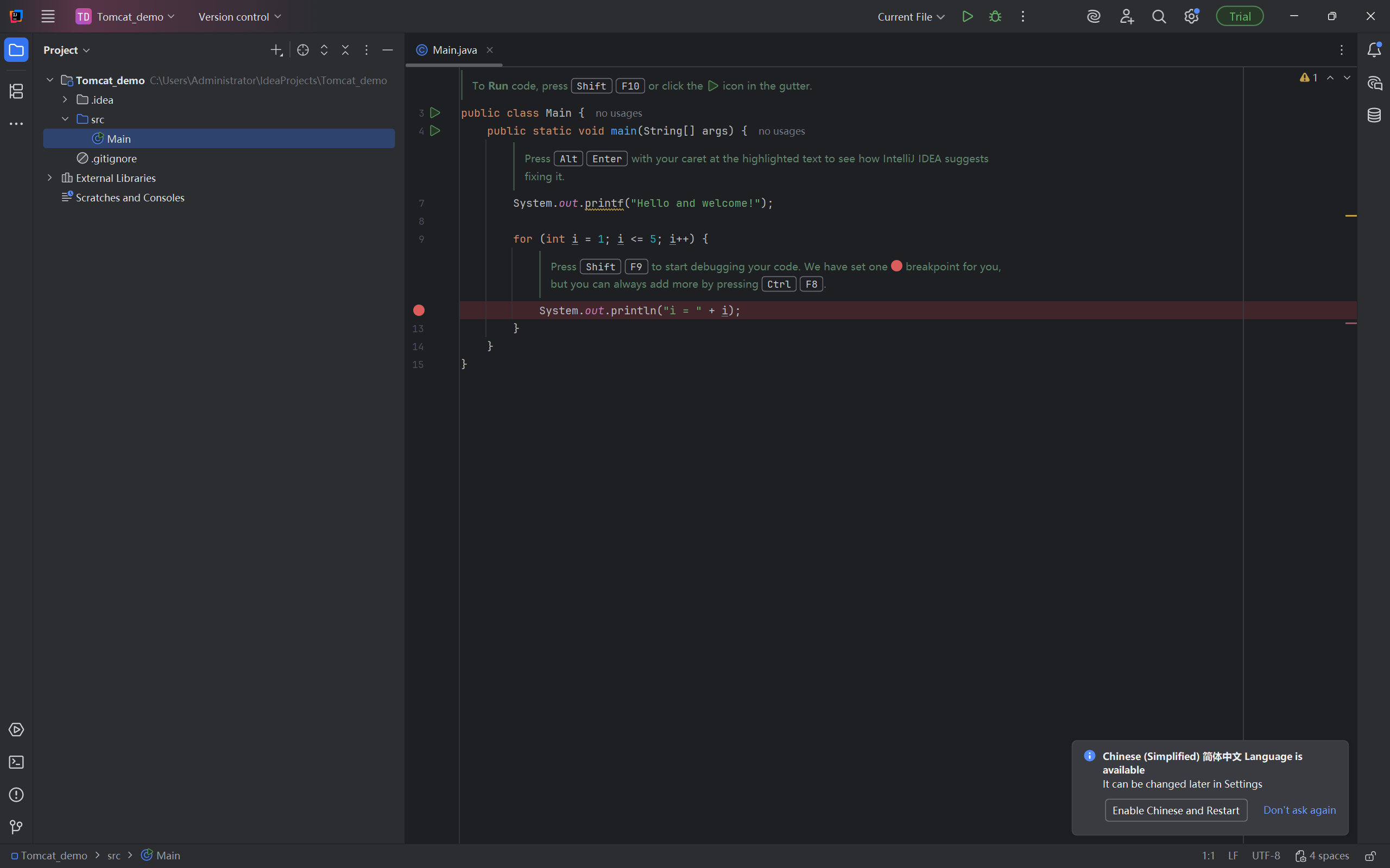Open the Services tool window
The image size is (1390, 868).
tap(16, 730)
